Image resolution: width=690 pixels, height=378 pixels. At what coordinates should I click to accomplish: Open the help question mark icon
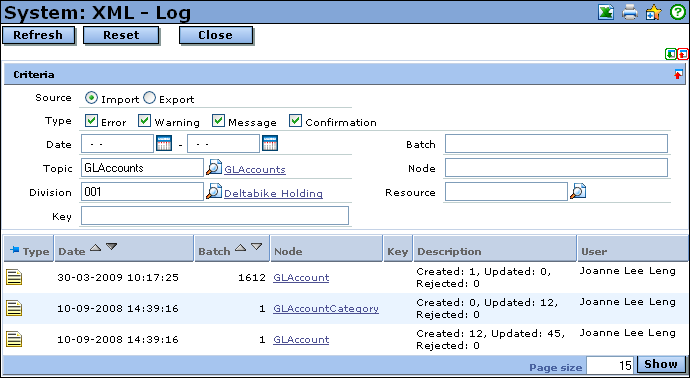click(678, 12)
